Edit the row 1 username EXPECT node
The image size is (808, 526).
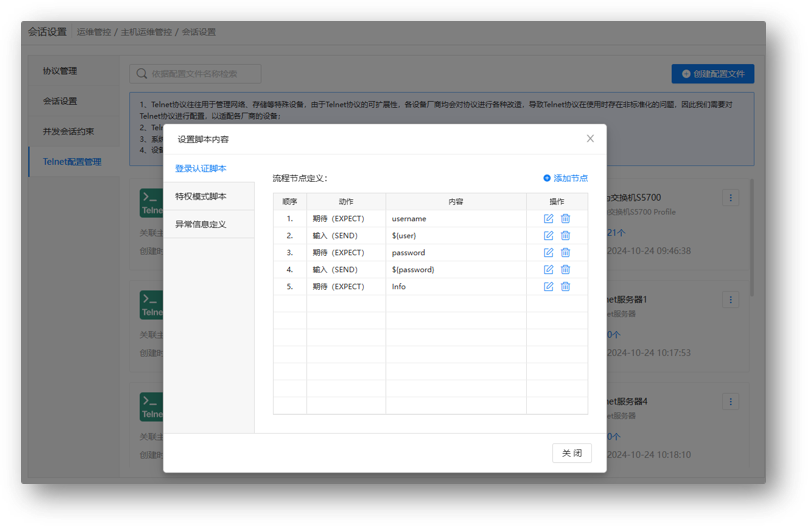pyautogui.click(x=548, y=219)
